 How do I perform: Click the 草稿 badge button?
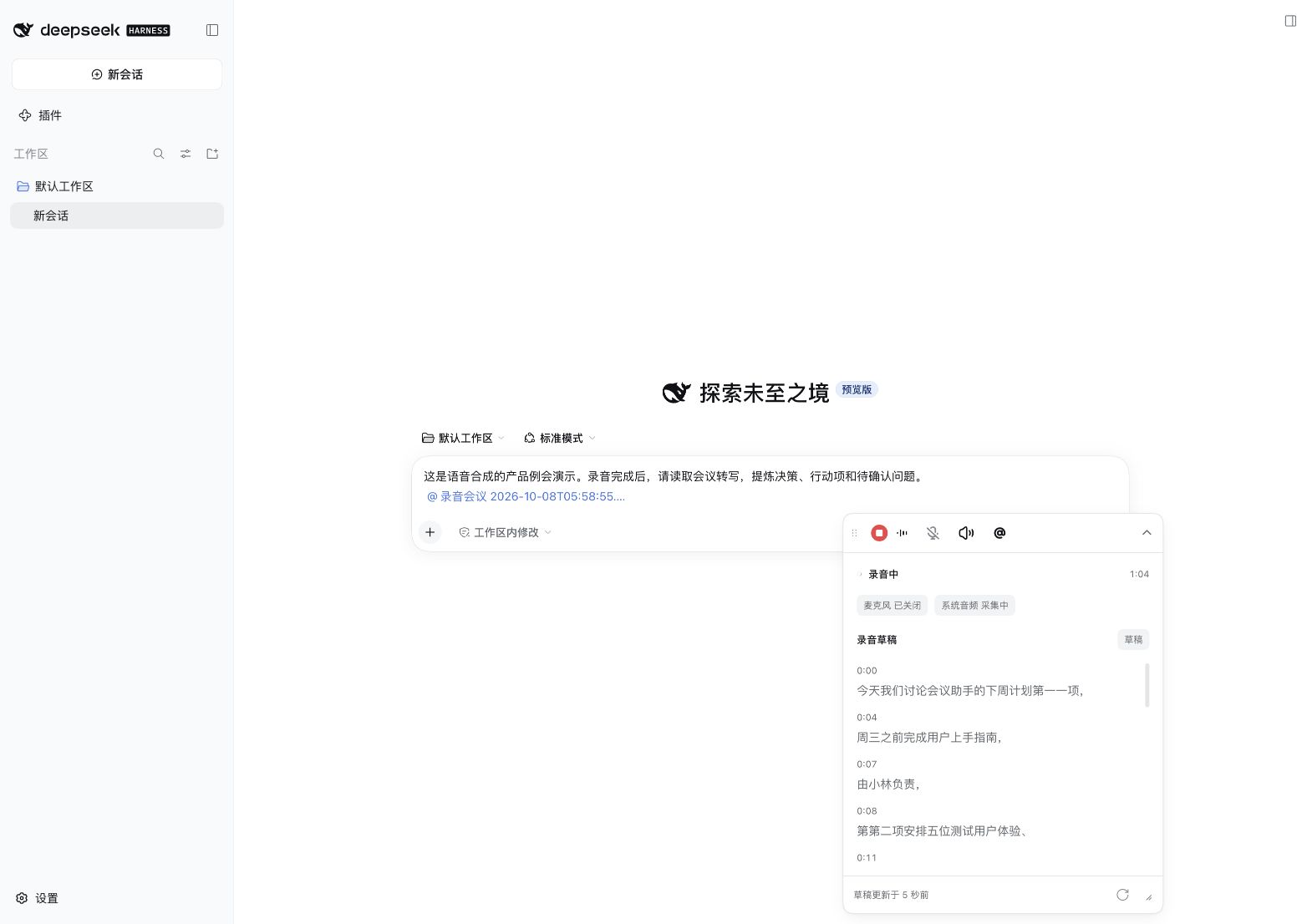(x=1133, y=640)
